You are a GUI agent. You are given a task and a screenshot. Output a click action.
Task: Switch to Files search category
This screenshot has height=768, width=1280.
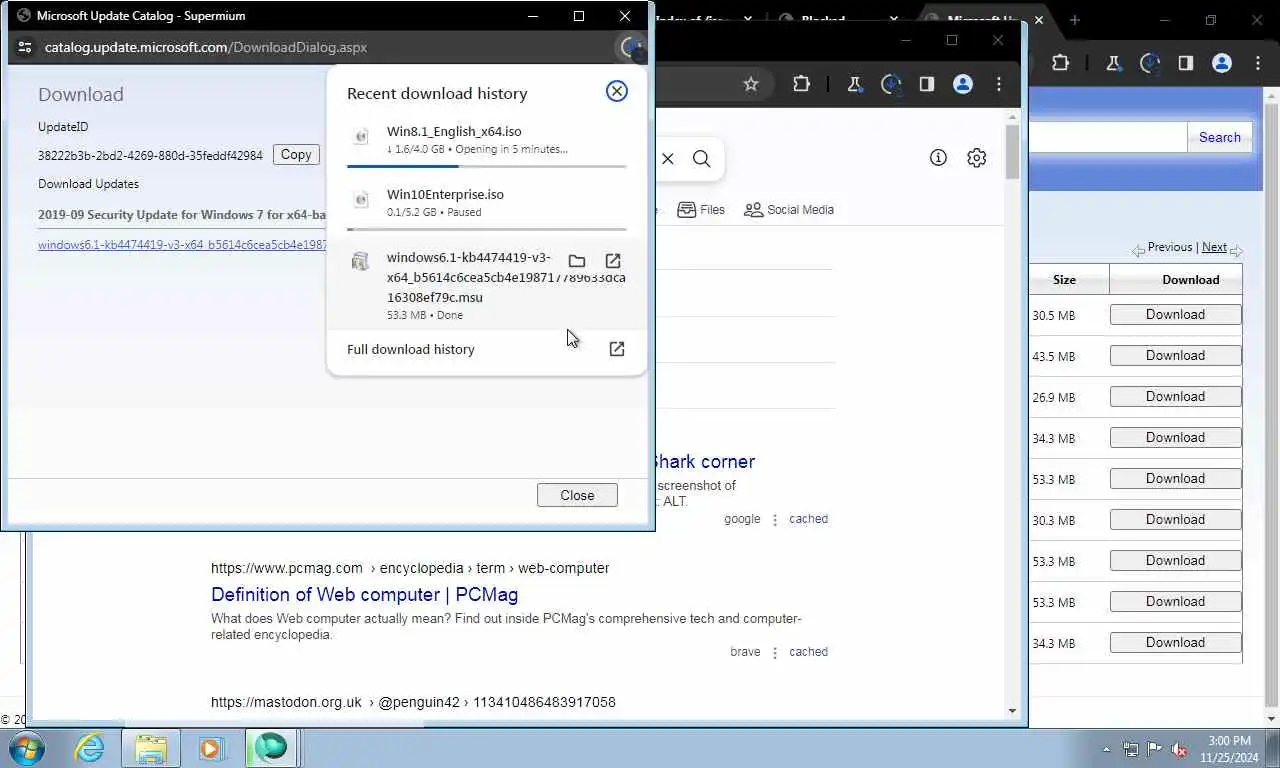coord(701,209)
